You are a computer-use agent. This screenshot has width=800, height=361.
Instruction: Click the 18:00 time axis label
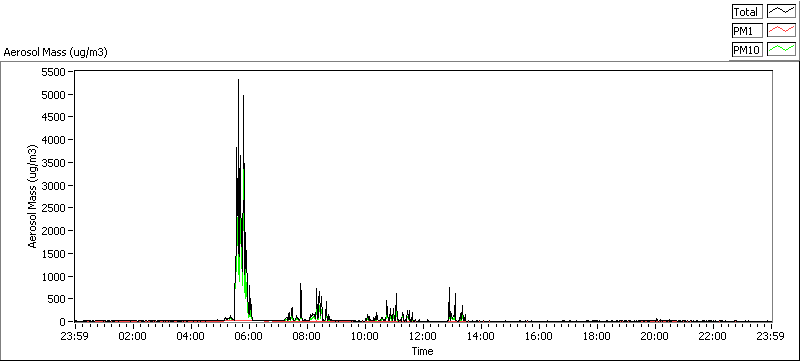[597, 336]
